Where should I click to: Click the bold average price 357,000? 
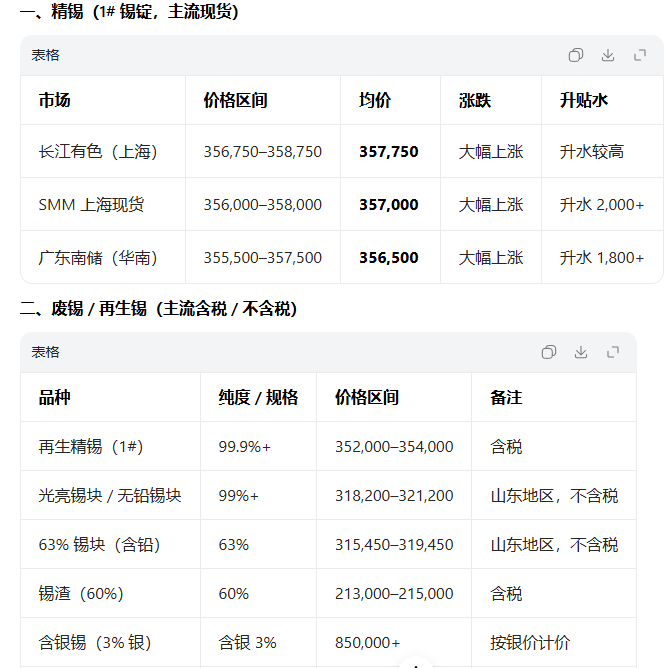[389, 205]
